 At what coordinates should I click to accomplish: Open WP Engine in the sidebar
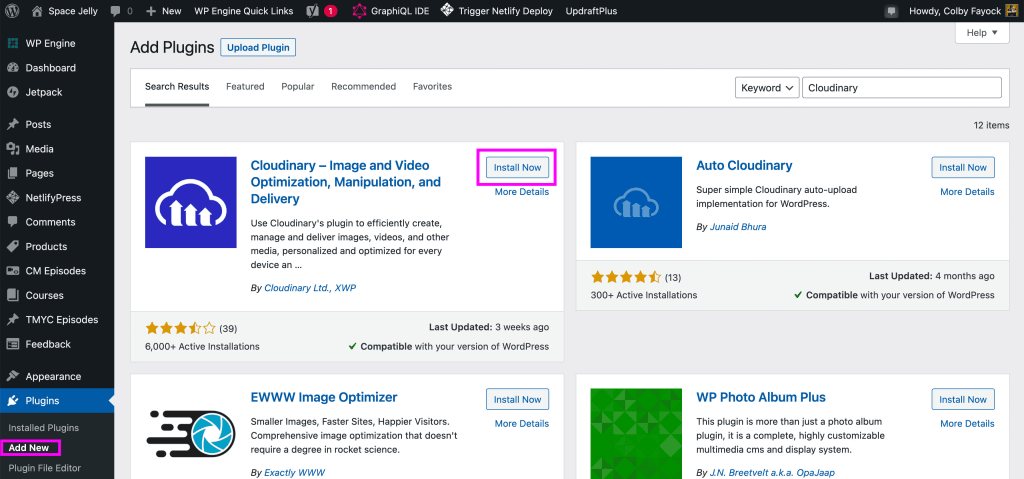coord(50,44)
